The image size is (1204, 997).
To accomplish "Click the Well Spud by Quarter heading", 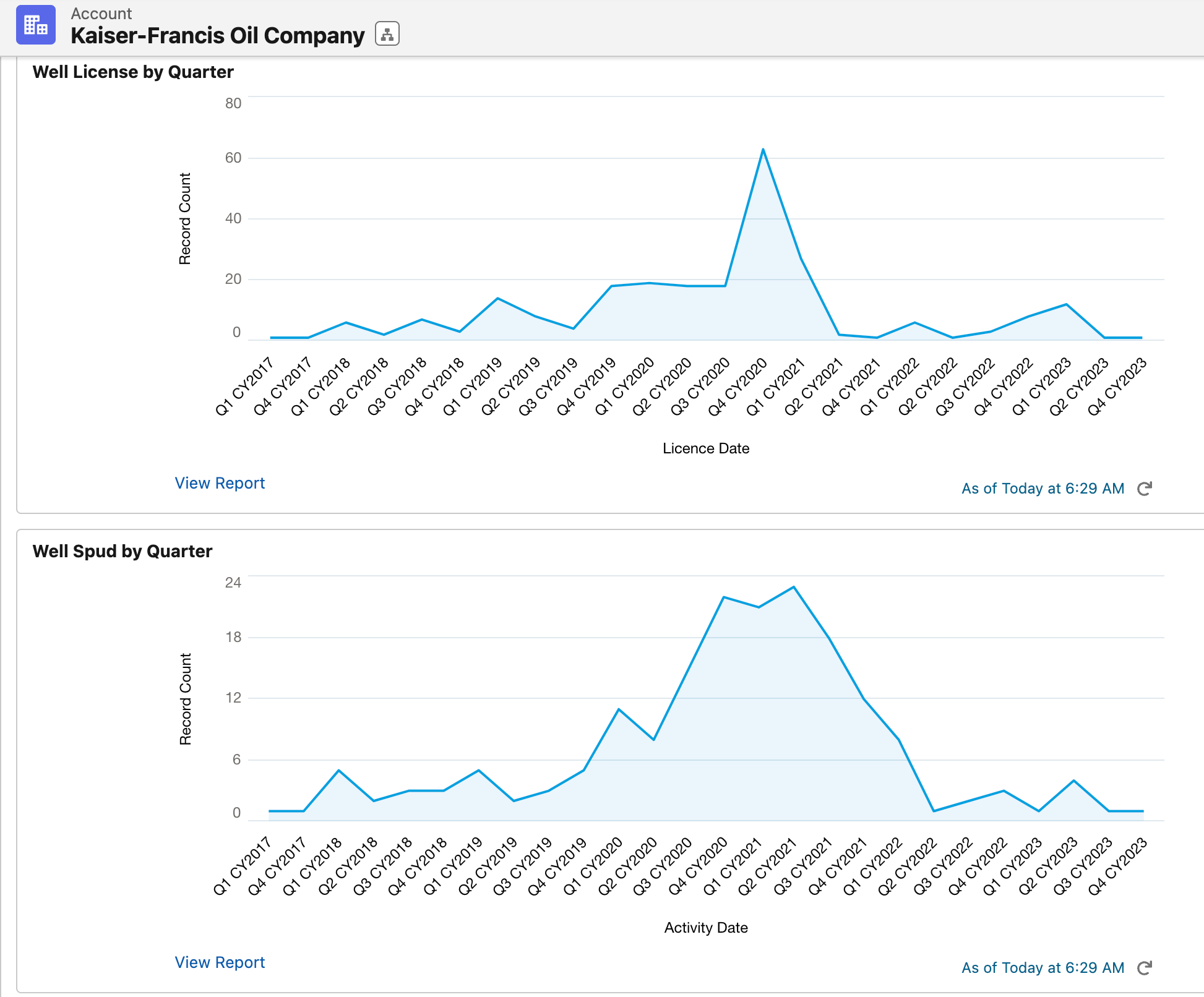I will click(x=123, y=551).
